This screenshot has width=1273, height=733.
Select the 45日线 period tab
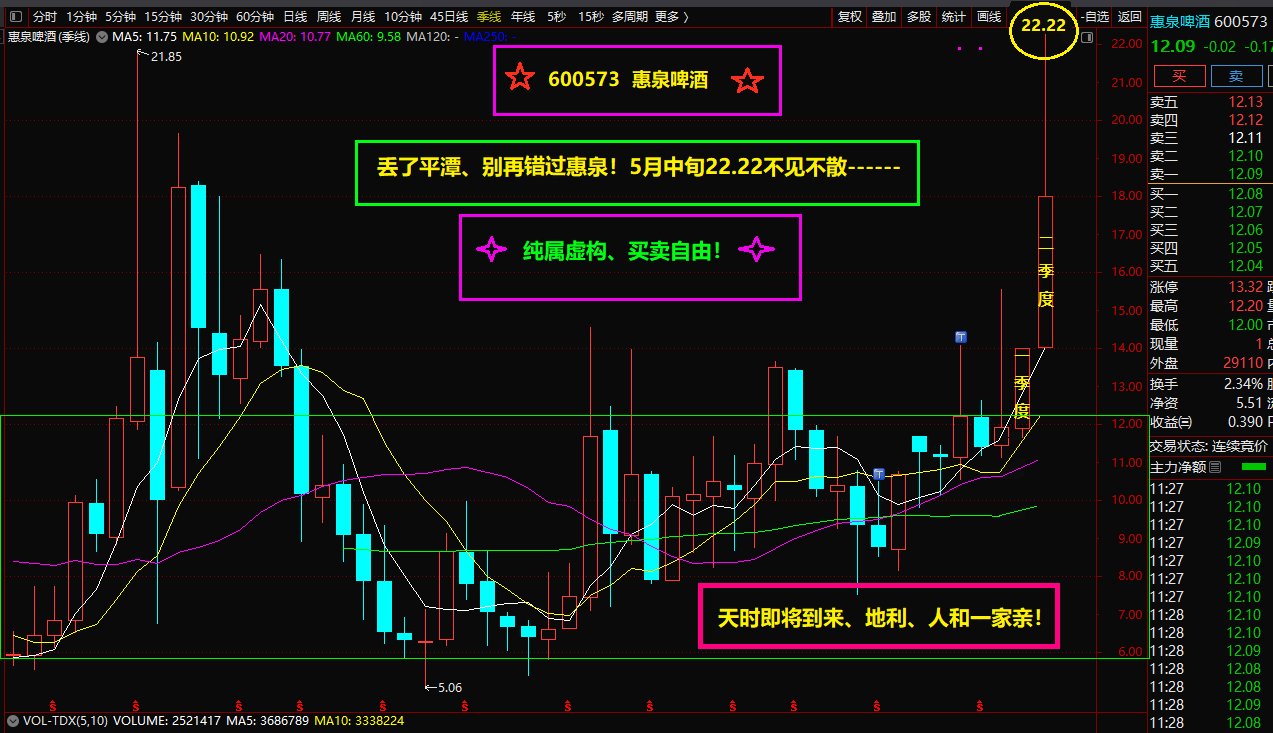point(449,17)
